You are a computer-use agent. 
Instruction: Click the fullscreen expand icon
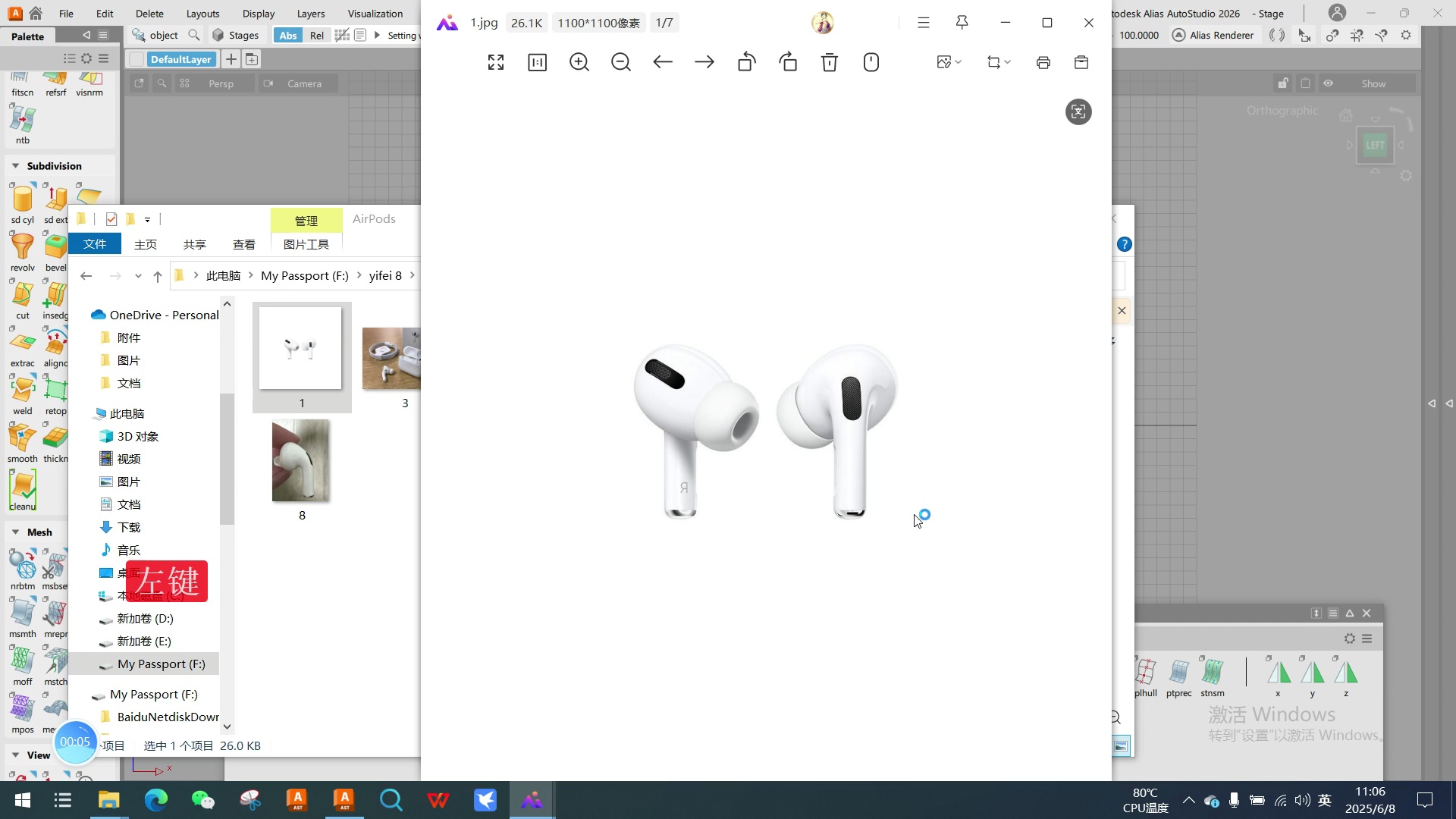point(495,62)
